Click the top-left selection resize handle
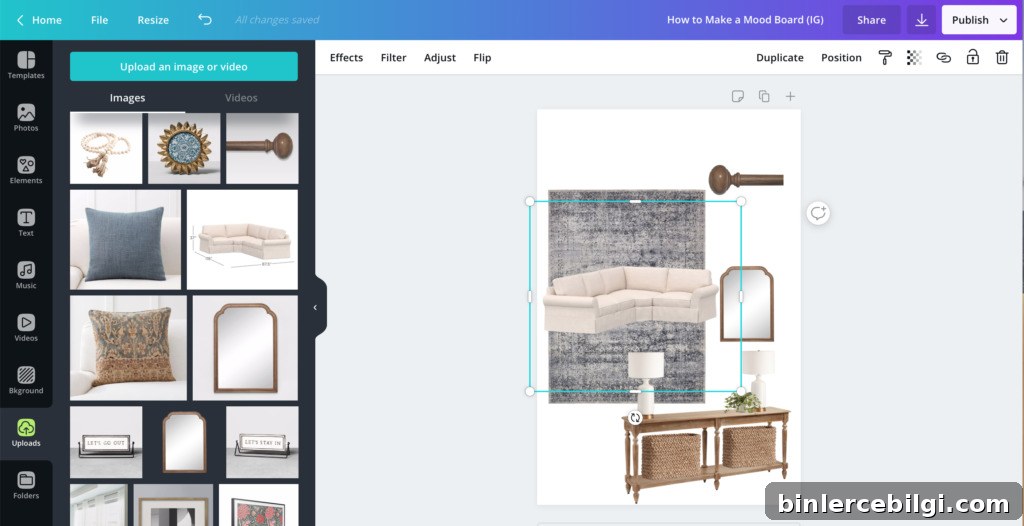 [530, 201]
